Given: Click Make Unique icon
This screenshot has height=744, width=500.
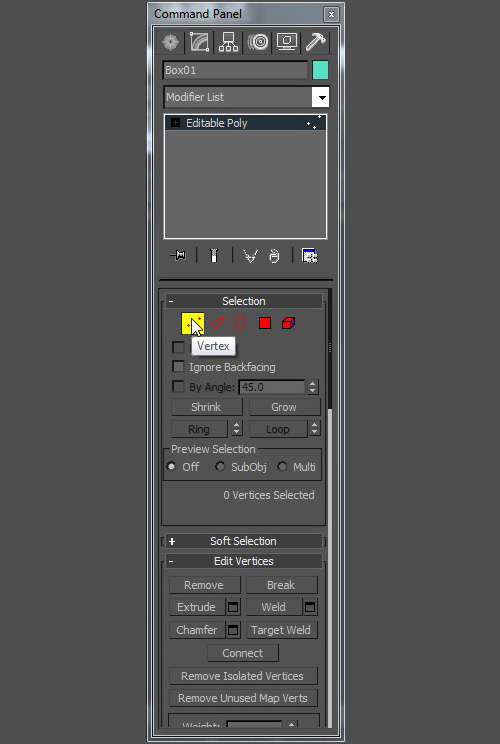Looking at the screenshot, I should [250, 256].
